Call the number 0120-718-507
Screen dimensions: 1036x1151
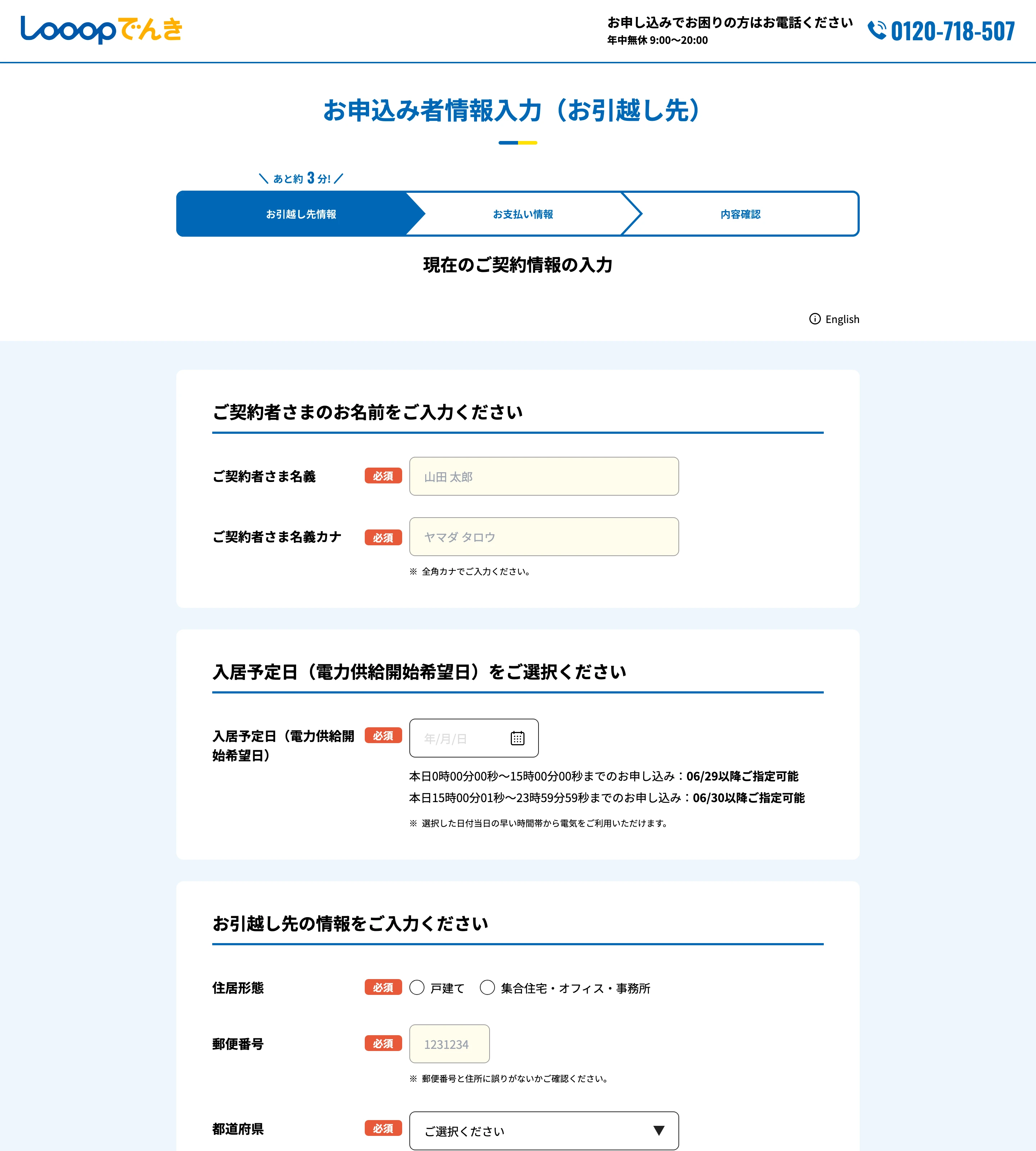tap(952, 31)
